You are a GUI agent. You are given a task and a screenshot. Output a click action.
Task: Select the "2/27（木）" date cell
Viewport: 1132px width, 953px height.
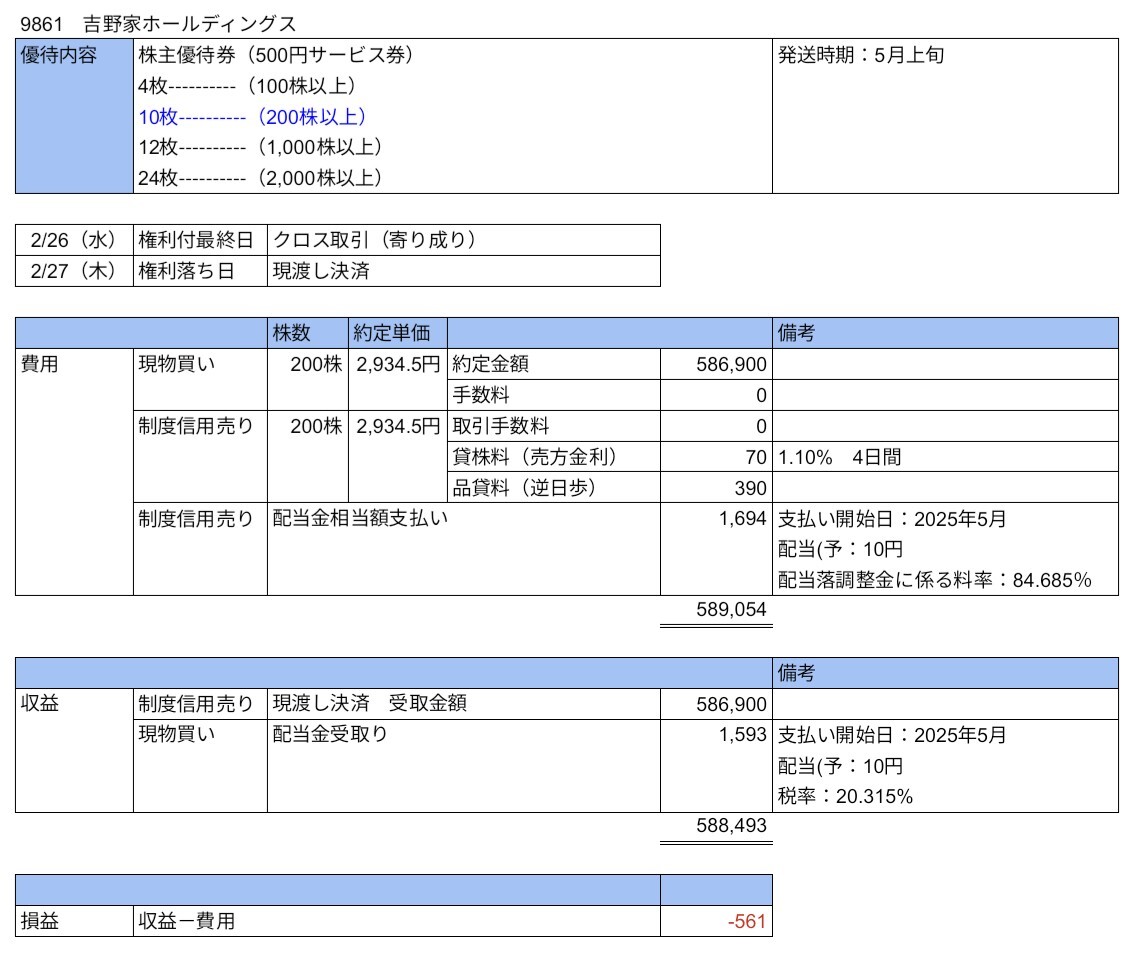coord(74,271)
